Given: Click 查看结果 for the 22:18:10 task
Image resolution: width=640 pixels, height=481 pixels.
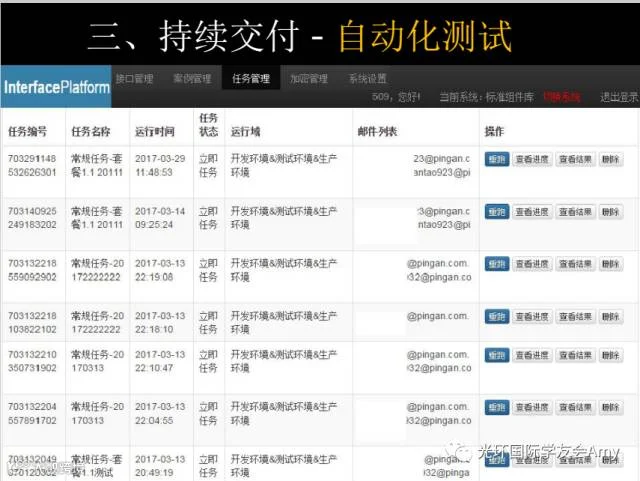Looking at the screenshot, I should (x=576, y=316).
